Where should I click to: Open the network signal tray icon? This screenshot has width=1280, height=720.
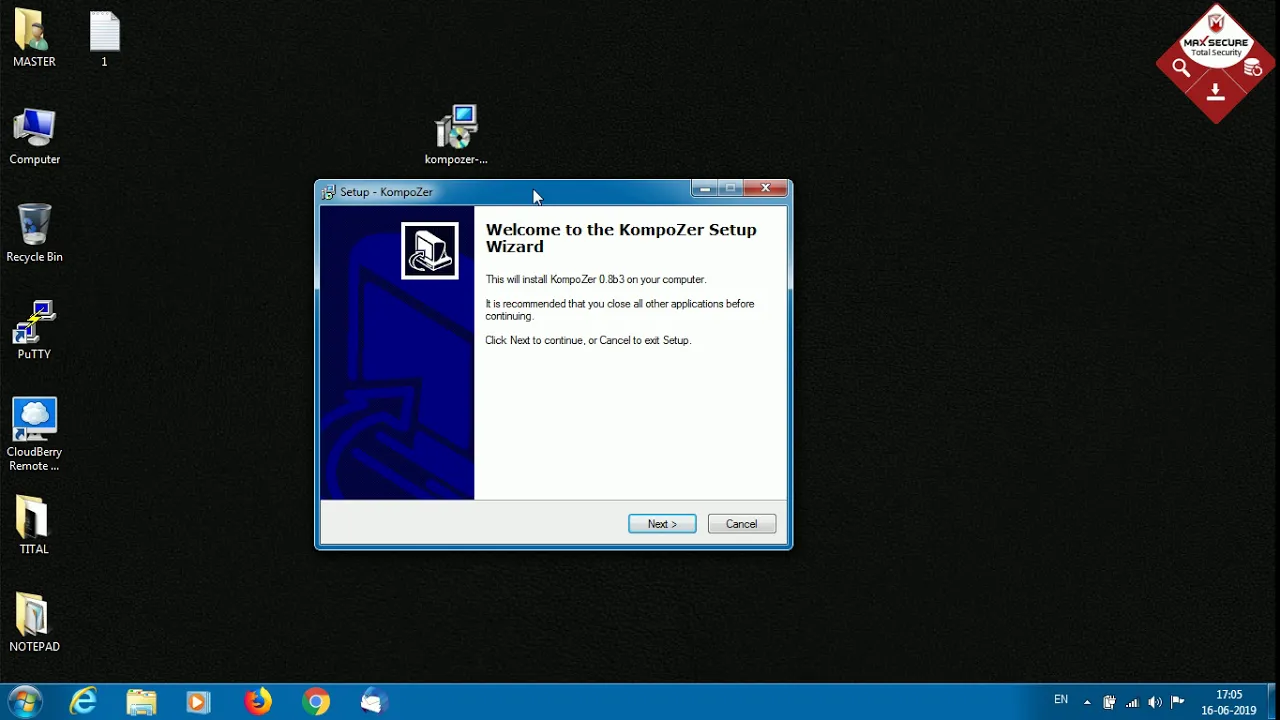(1132, 702)
